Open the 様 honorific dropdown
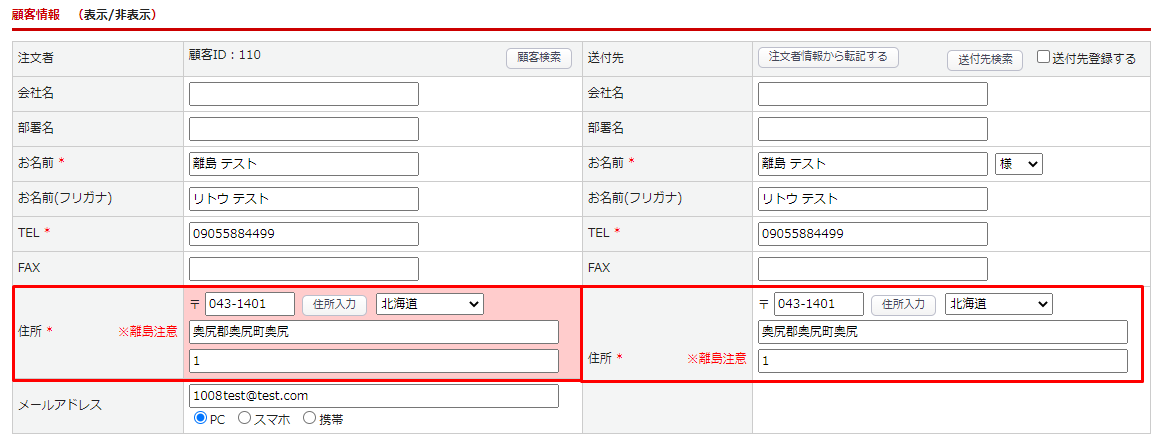 pos(1019,164)
